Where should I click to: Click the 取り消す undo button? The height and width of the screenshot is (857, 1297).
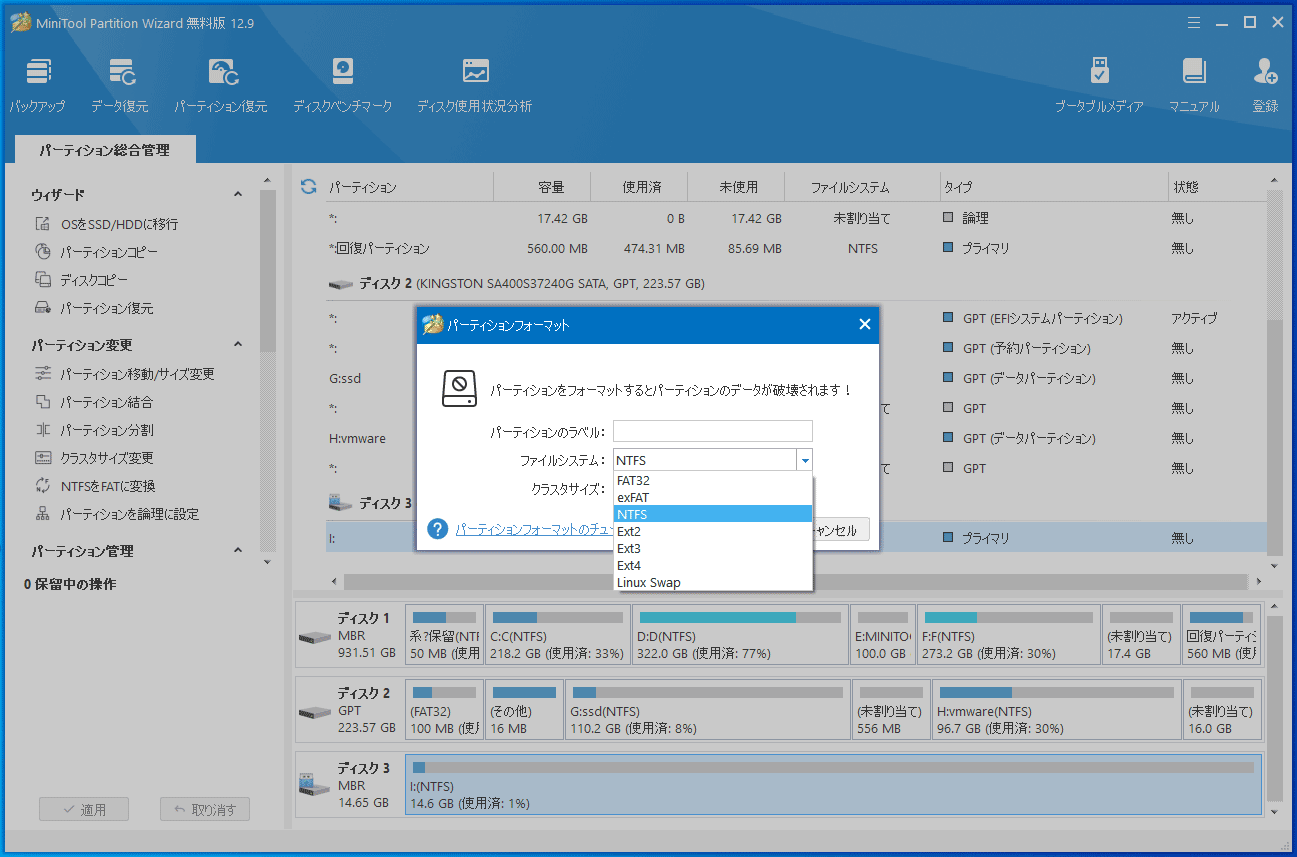point(205,809)
